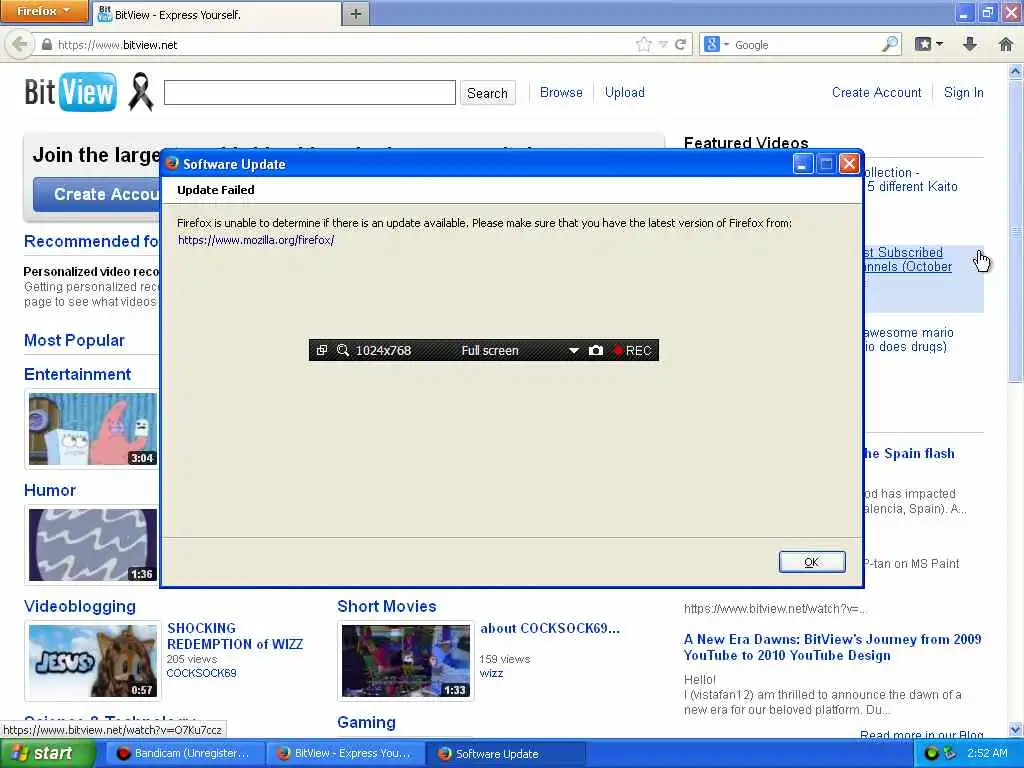Viewport: 1024px width, 768px height.
Task: Open the Videoblogging category link
Action: tap(80, 606)
